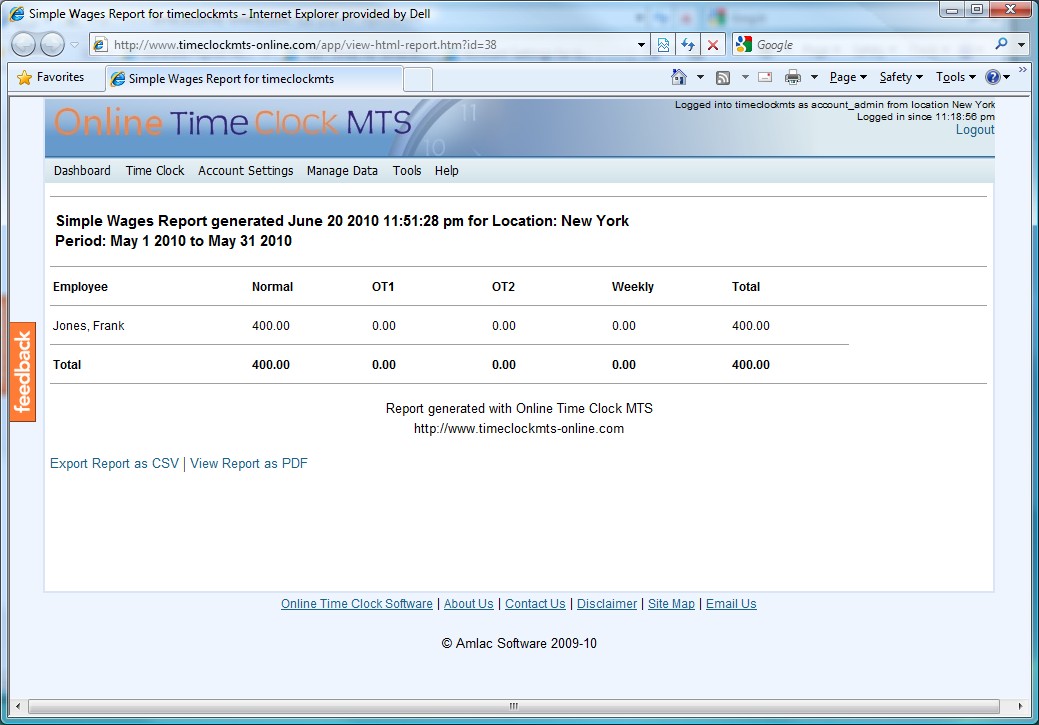Click the red Stop loading icon
The height and width of the screenshot is (725, 1039).
[x=713, y=45]
